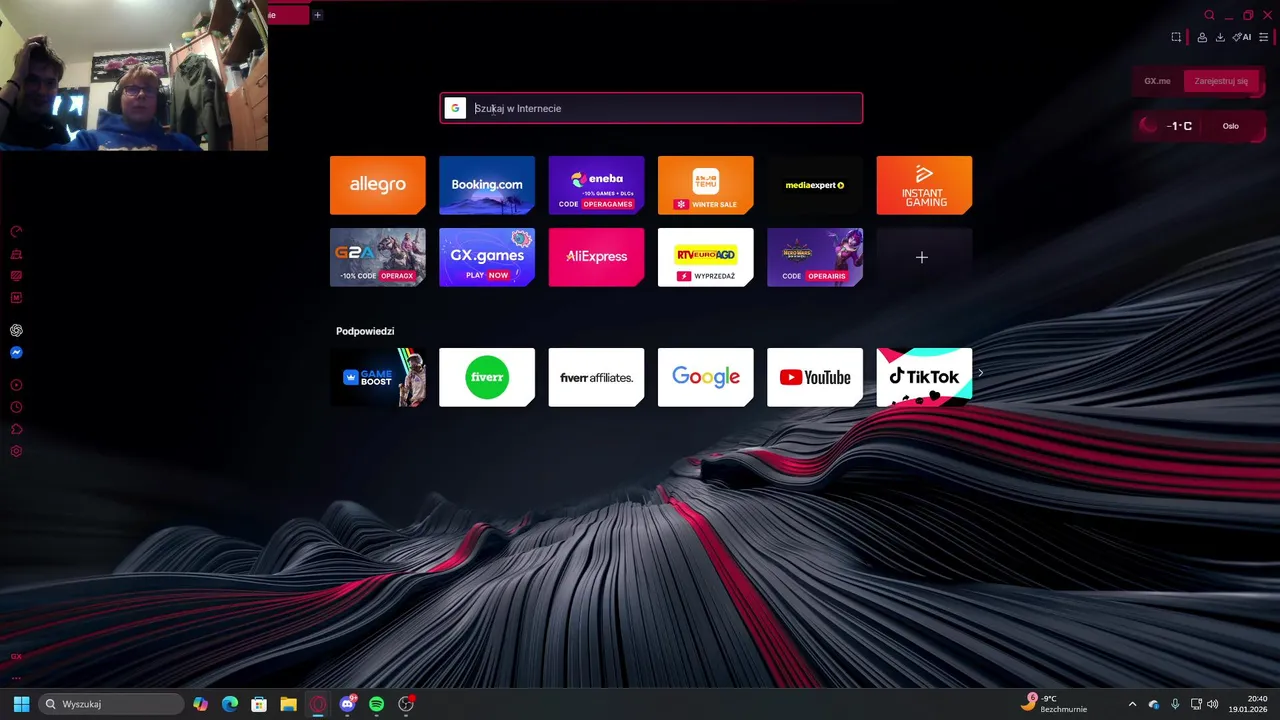Image resolution: width=1280 pixels, height=720 pixels.
Task: Open History clock in sidebar
Action: click(16, 407)
